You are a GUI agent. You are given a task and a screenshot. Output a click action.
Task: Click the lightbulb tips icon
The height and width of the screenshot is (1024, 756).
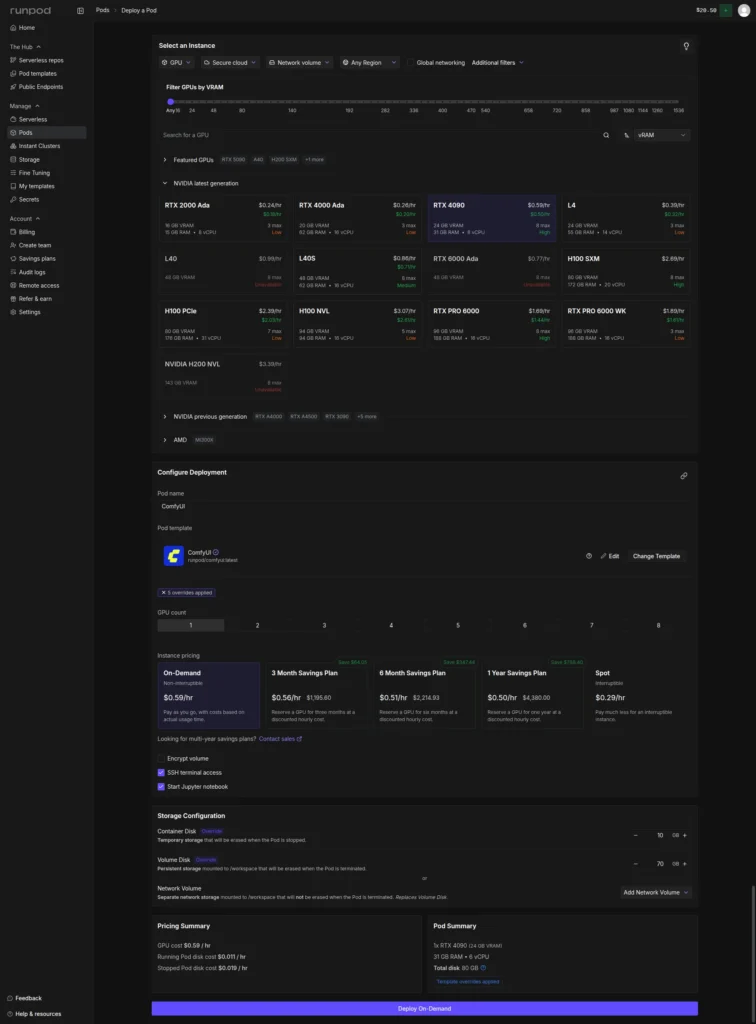[685, 46]
